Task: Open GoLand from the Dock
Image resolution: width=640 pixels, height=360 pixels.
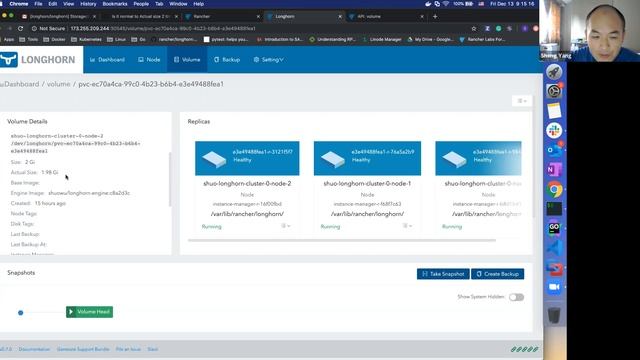Action: [554, 228]
